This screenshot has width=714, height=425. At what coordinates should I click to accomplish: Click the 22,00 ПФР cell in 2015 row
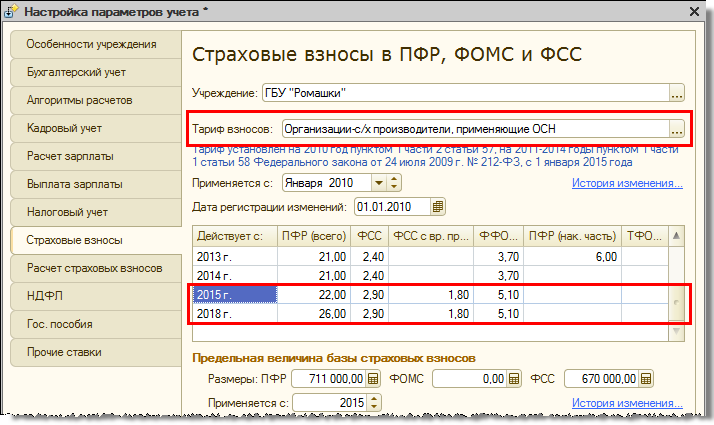pos(314,295)
